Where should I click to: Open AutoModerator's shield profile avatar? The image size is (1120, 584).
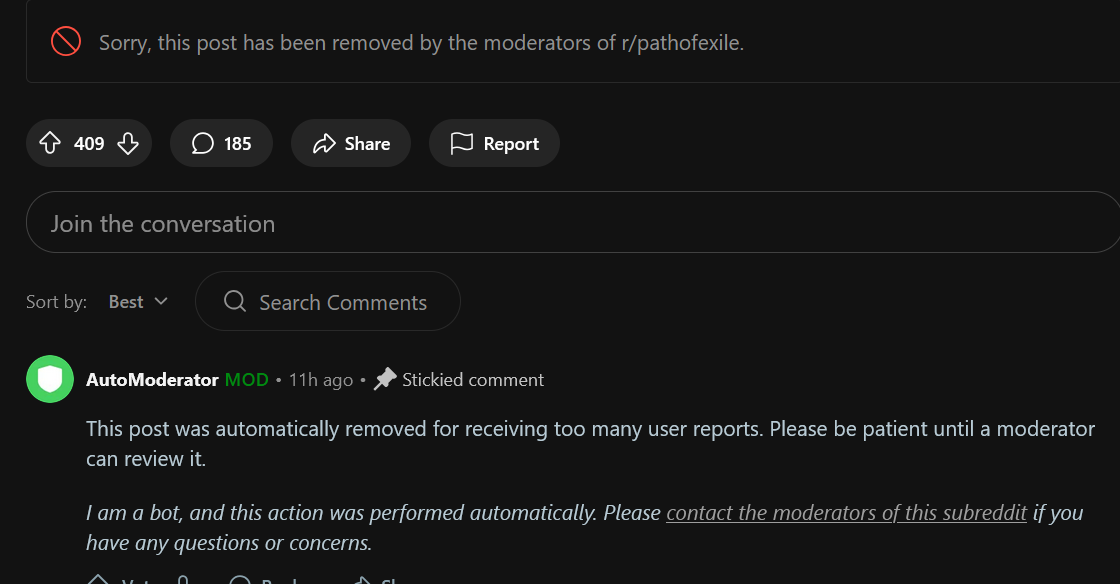tap(50, 379)
